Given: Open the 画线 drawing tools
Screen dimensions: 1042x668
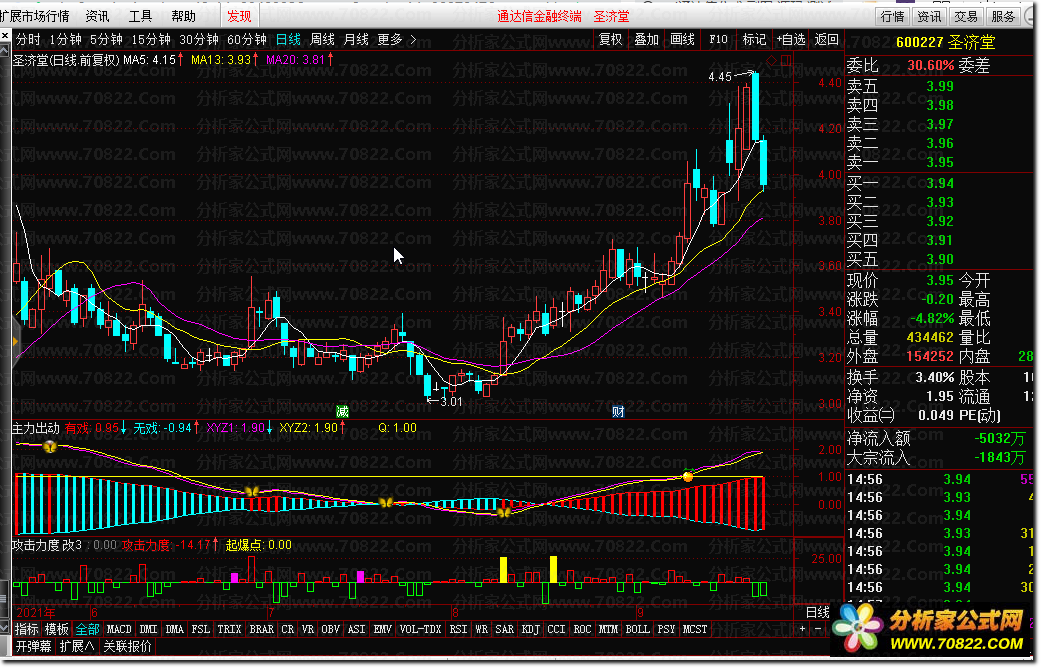Looking at the screenshot, I should coord(682,39).
